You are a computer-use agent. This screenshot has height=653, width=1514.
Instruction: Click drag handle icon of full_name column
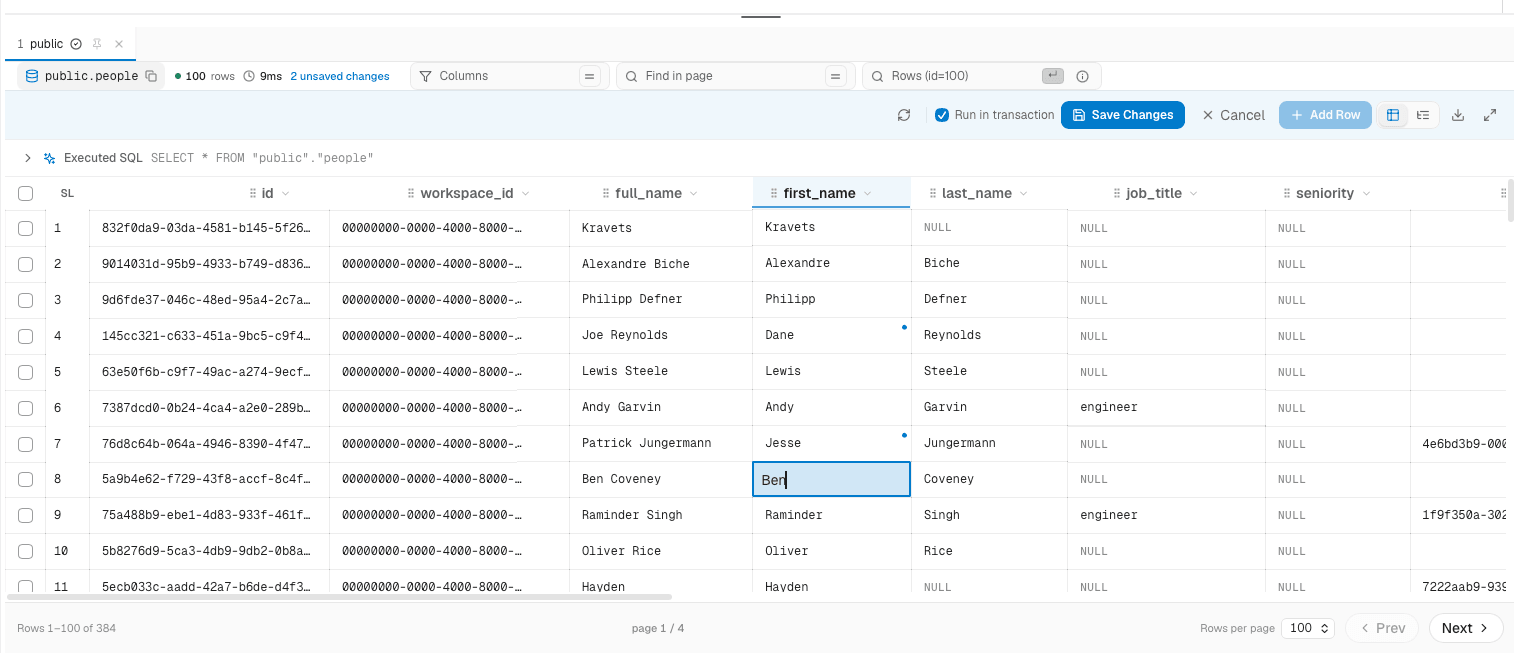[x=606, y=193]
